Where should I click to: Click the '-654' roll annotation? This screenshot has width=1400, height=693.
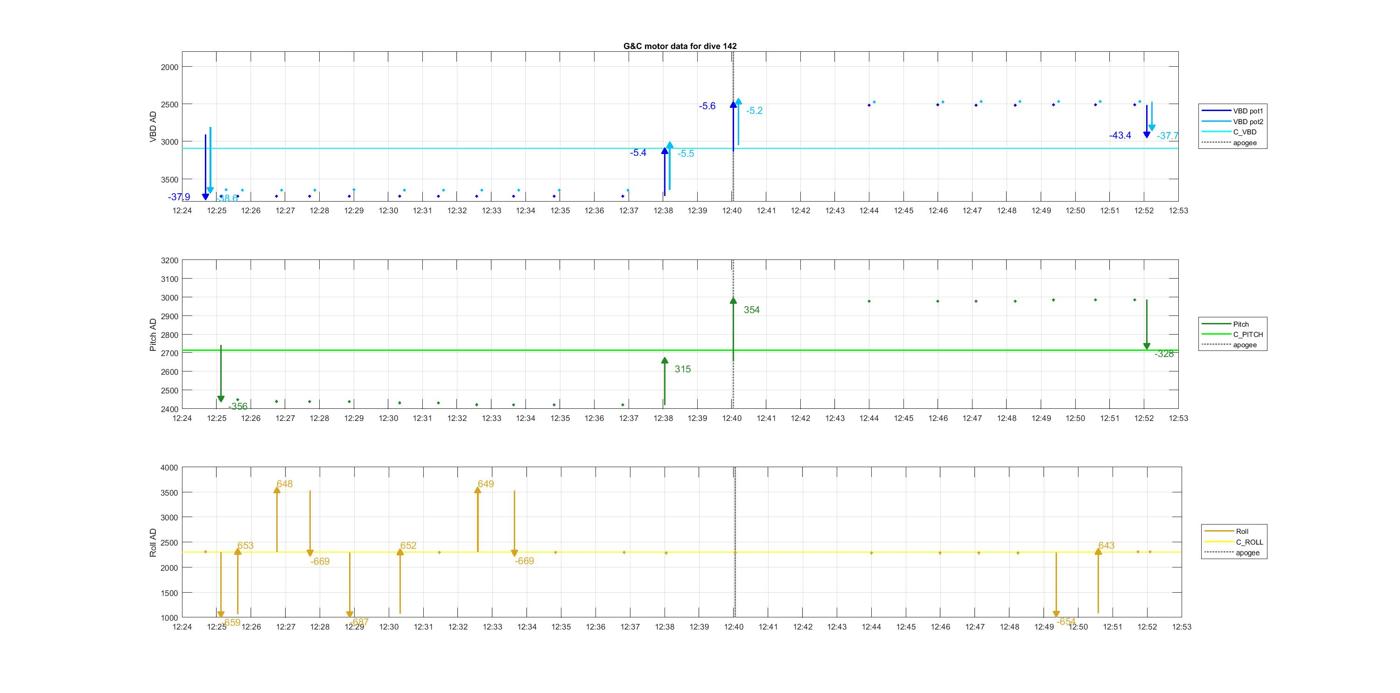1066,621
